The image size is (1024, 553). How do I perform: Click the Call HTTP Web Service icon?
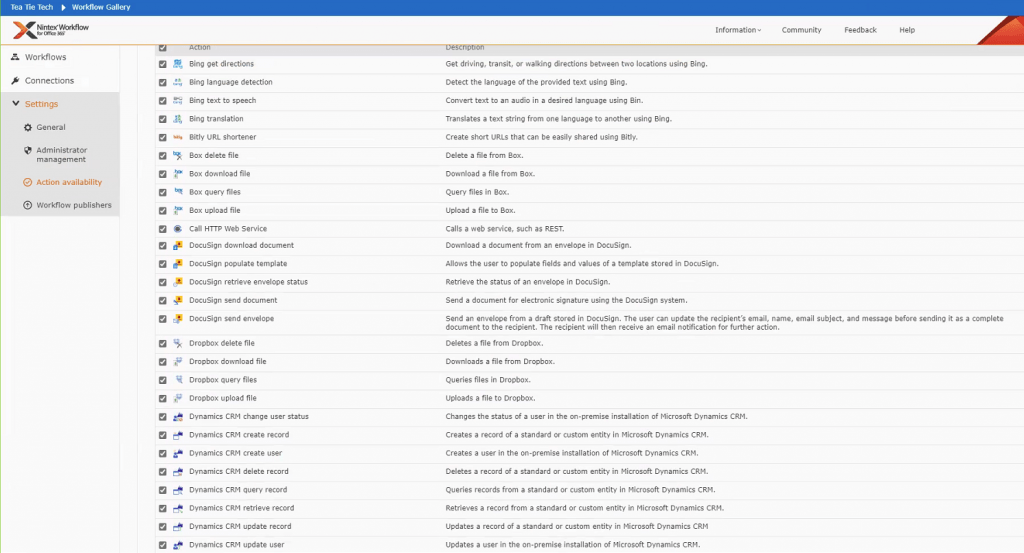pyautogui.click(x=178, y=229)
